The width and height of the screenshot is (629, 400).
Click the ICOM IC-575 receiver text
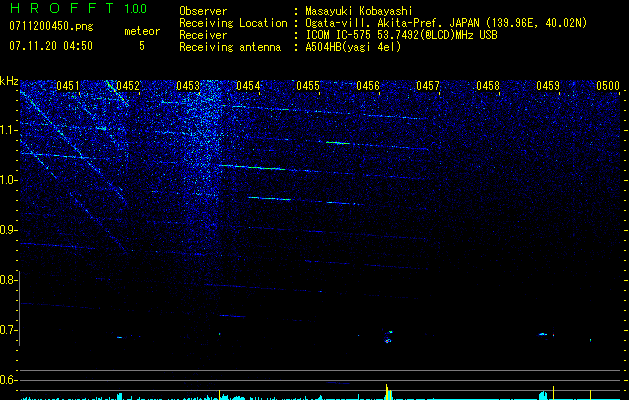point(401,35)
